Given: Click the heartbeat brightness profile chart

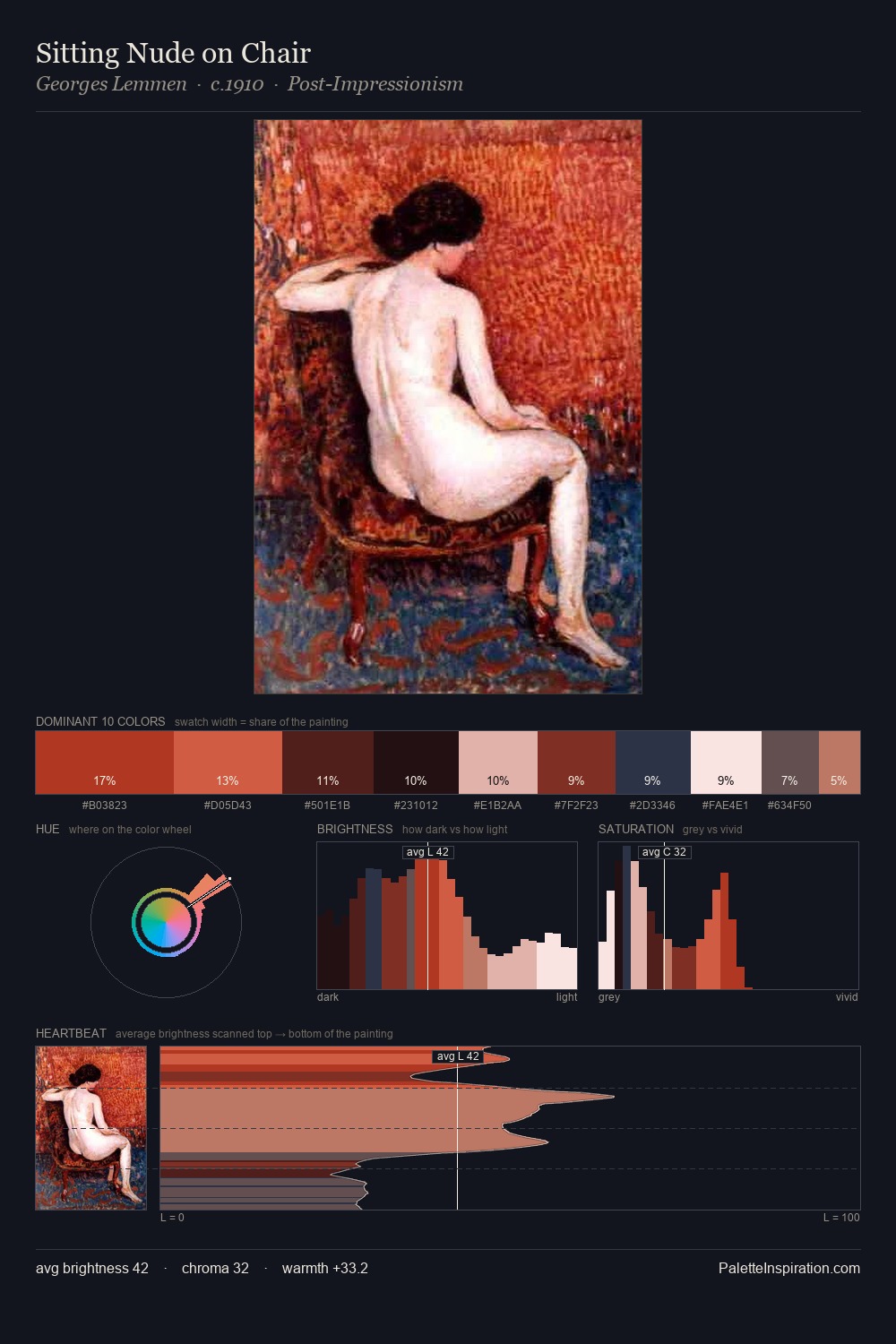Looking at the screenshot, I should click(x=510, y=1128).
